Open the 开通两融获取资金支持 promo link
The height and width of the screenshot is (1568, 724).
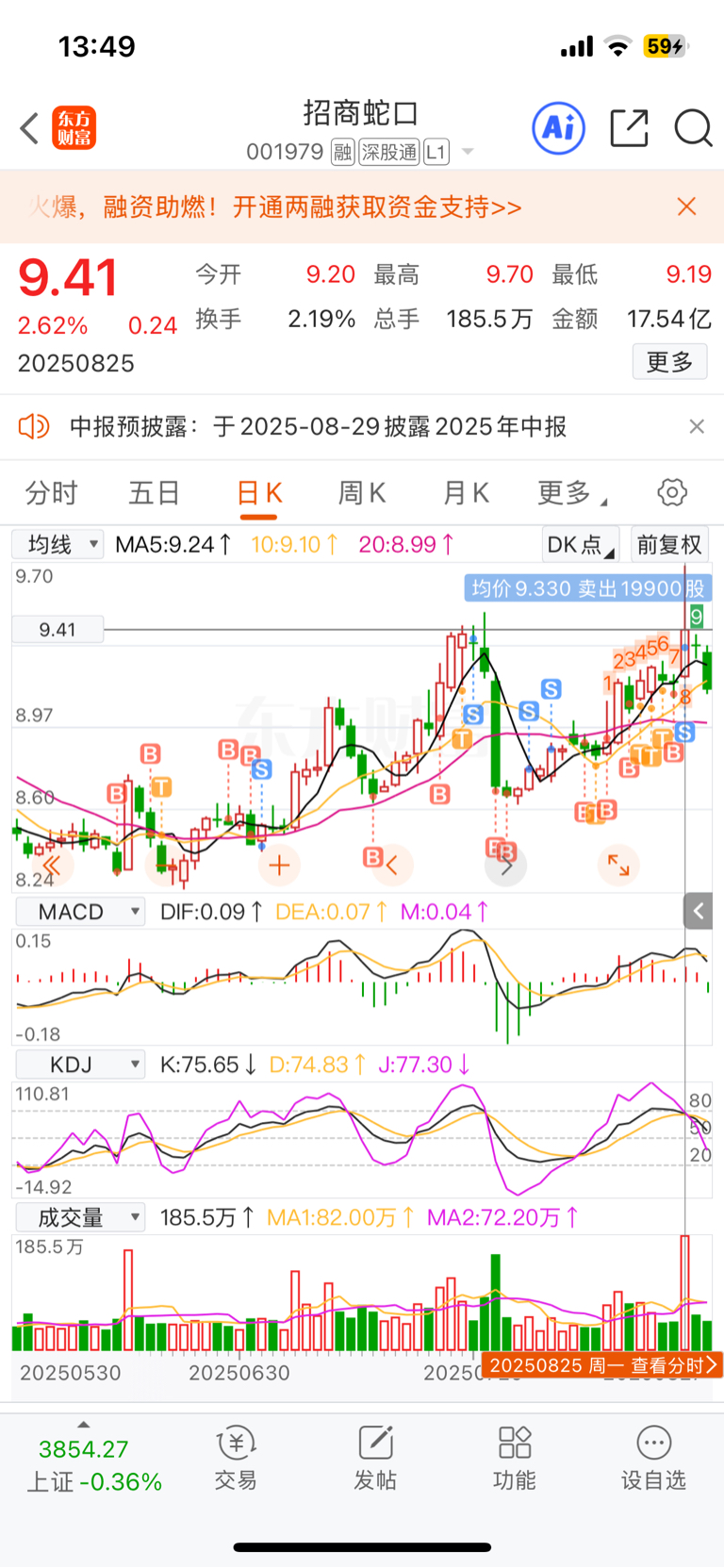tap(377, 206)
